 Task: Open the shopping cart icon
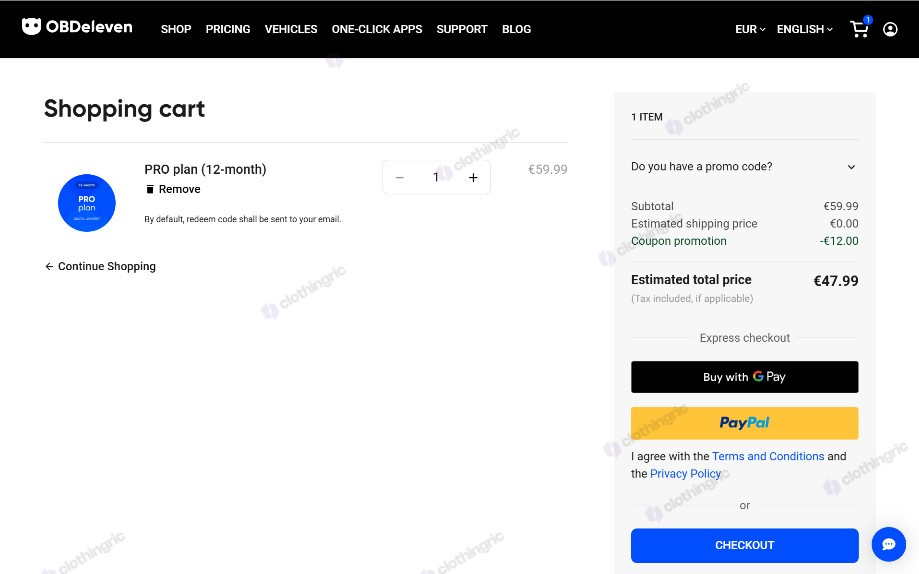click(859, 29)
